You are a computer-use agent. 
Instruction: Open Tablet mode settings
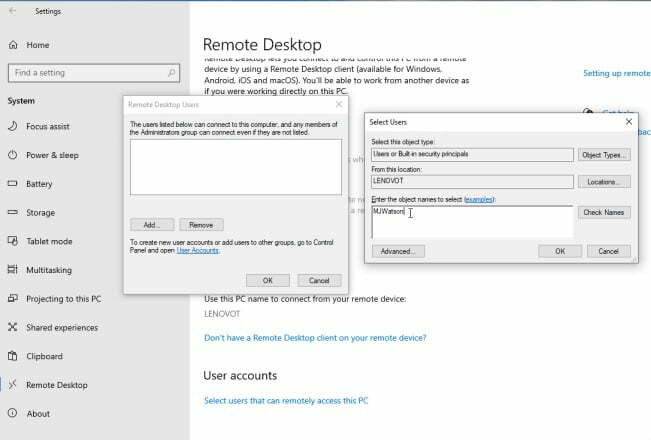pyautogui.click(x=49, y=241)
